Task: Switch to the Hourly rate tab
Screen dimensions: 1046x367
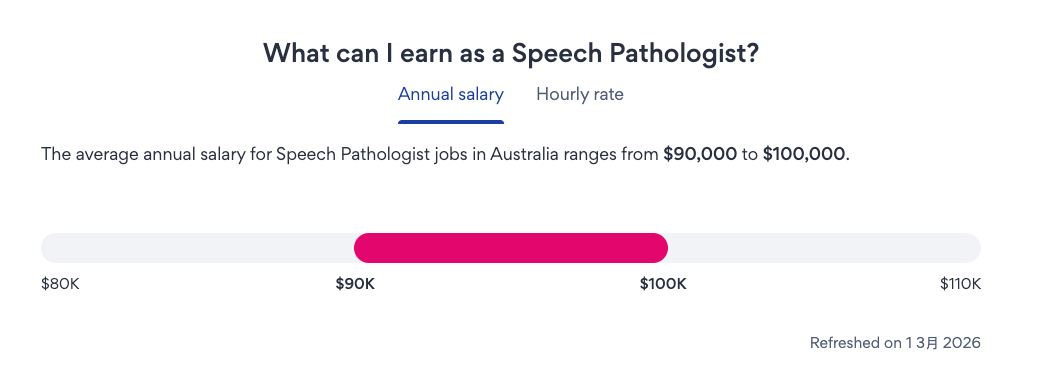Action: (x=580, y=94)
